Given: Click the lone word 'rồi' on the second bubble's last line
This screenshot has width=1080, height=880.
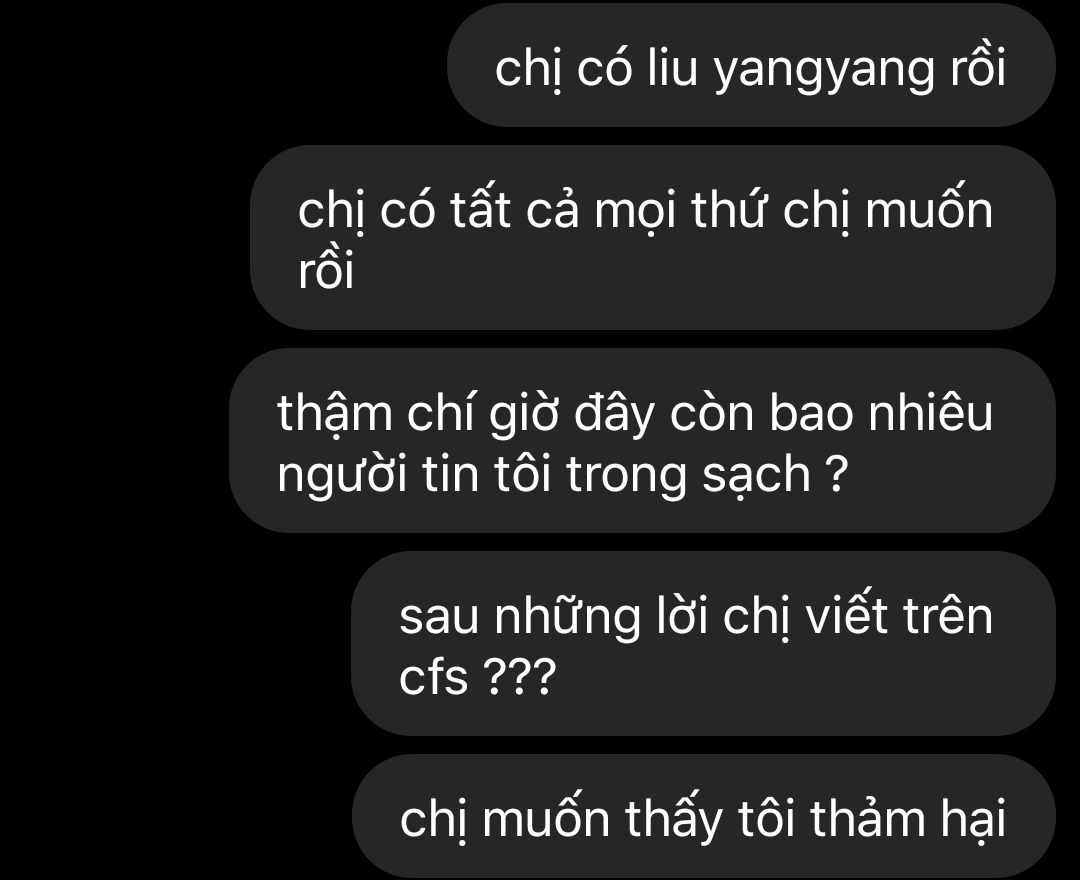Looking at the screenshot, I should coord(326,269).
